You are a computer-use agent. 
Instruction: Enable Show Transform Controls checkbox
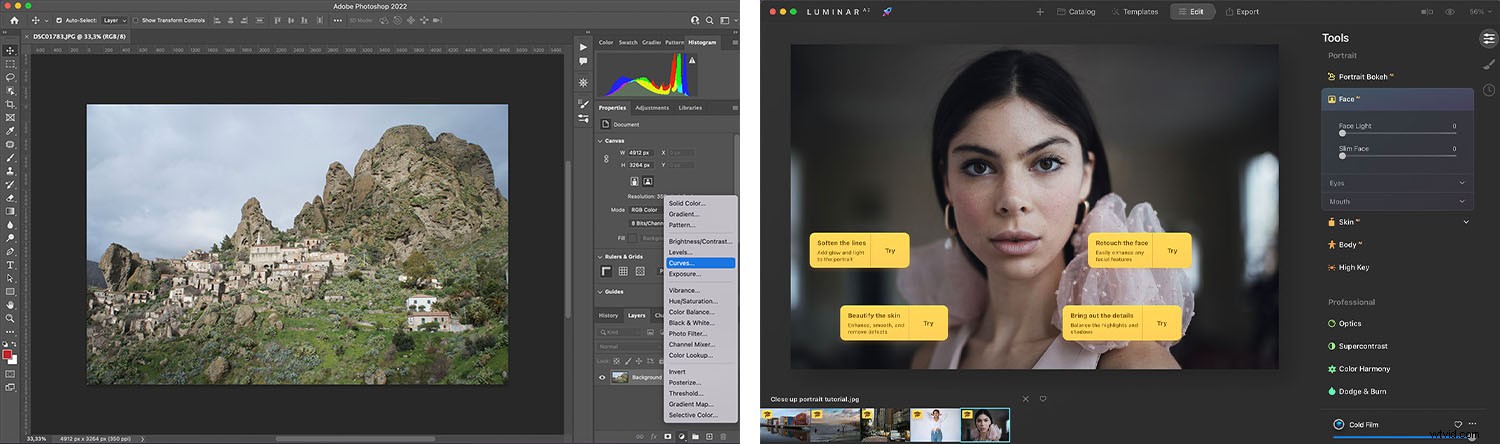click(x=136, y=19)
